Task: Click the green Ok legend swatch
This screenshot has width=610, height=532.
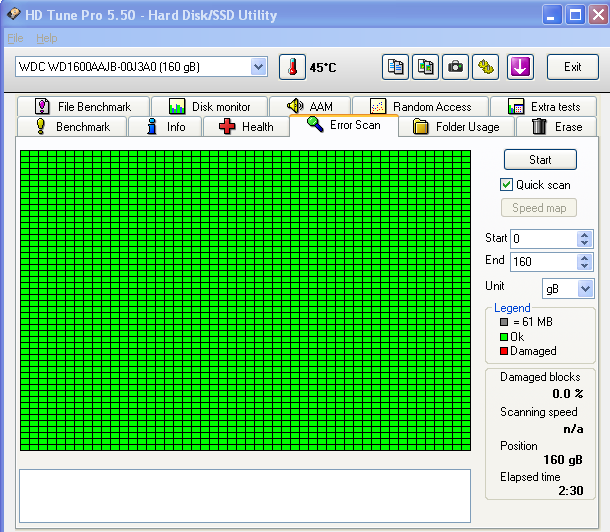Action: coord(504,337)
